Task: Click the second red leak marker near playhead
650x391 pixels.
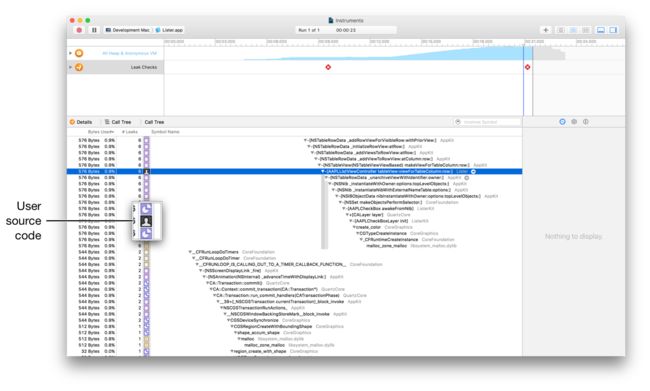Action: coord(527,67)
